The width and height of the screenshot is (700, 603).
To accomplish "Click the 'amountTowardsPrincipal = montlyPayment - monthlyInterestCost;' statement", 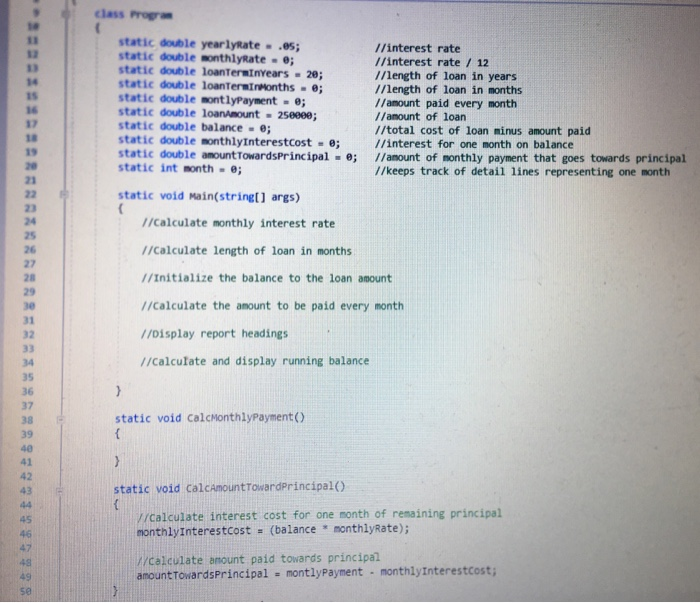I will click(x=317, y=573).
